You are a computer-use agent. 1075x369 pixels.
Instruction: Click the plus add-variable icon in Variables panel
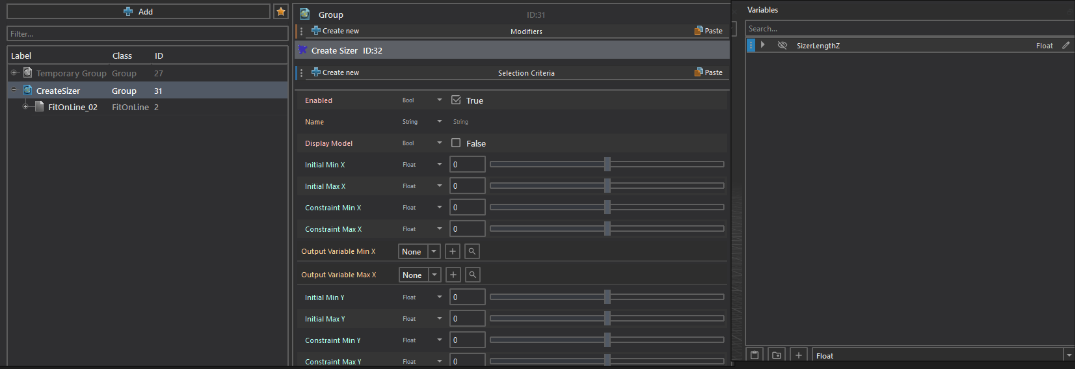click(798, 355)
